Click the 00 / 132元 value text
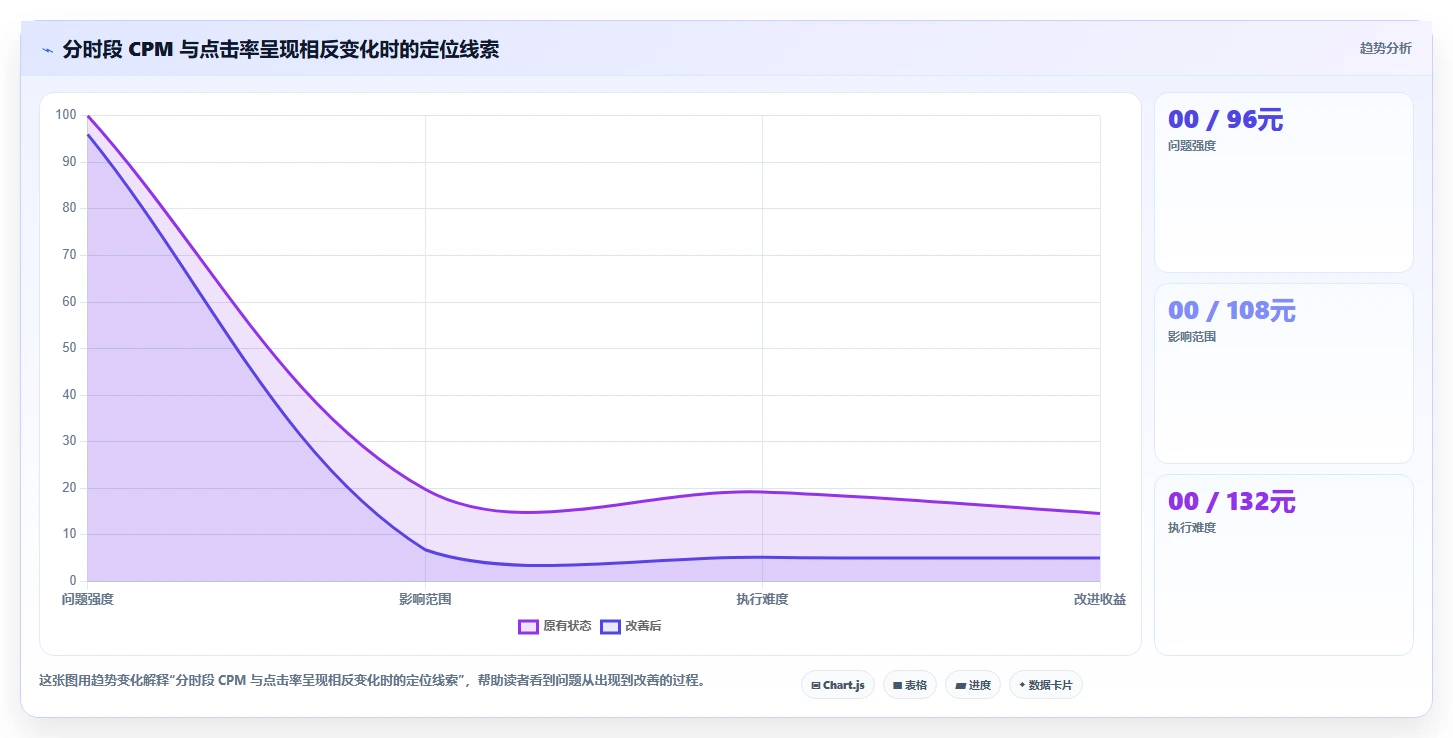The height and width of the screenshot is (738, 1453). coord(1232,502)
